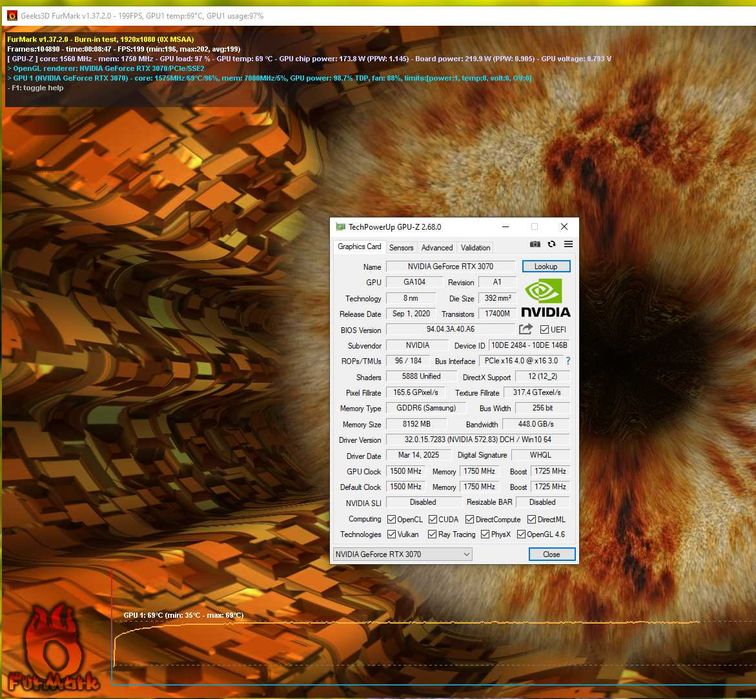Click the GPU field GA104
The image size is (756, 699).
tap(414, 282)
